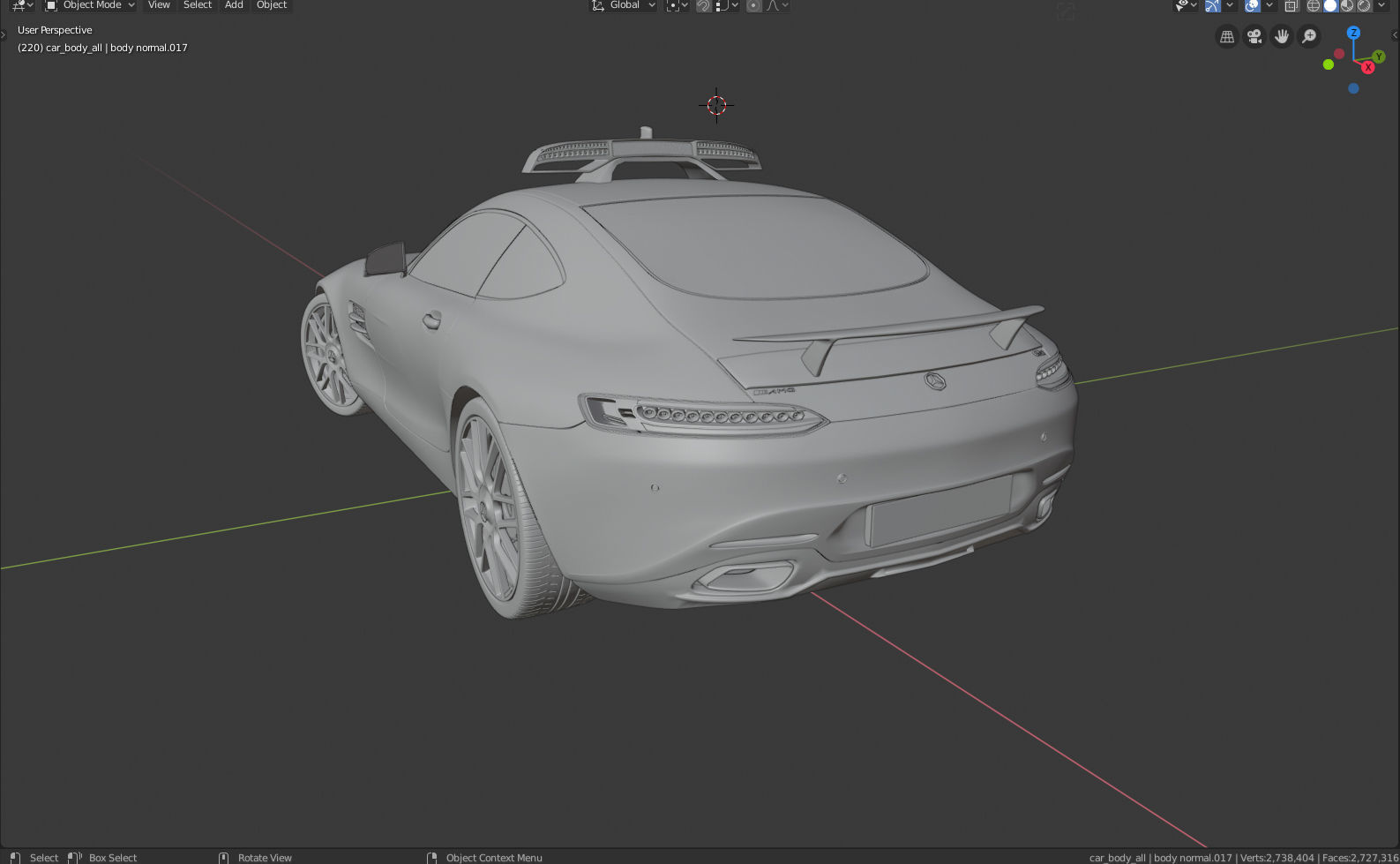The image size is (1400, 864).
Task: Open the pivot point dropdown
Action: pyautogui.click(x=677, y=5)
